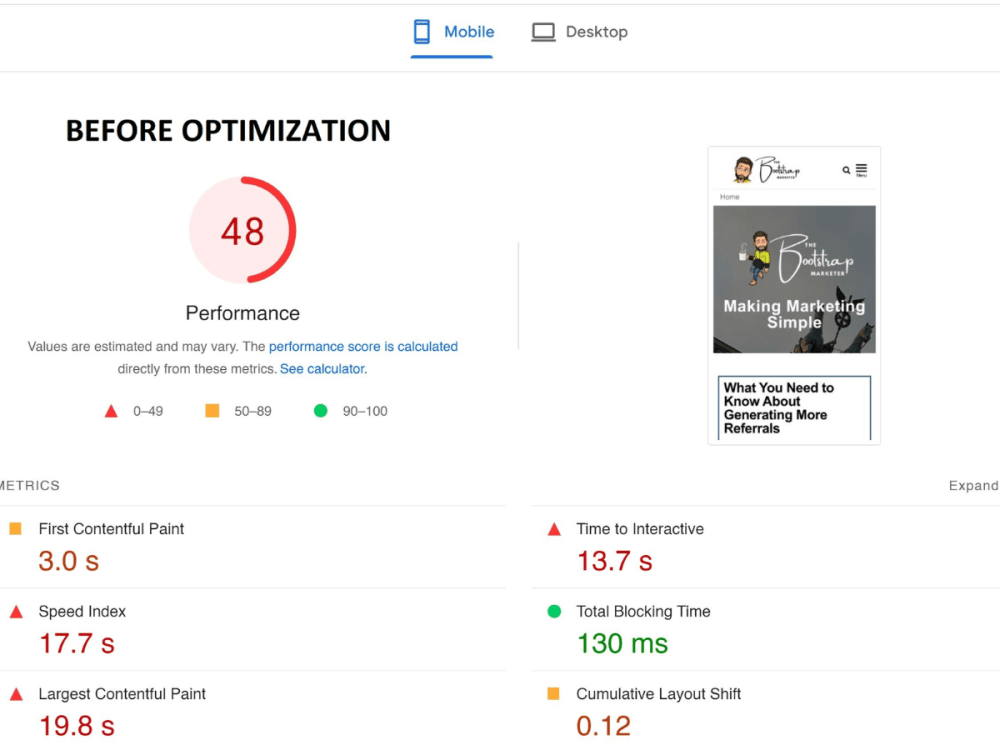Click the Cumulative Layout Shift label
The width and height of the screenshot is (1000, 750).
pos(658,694)
